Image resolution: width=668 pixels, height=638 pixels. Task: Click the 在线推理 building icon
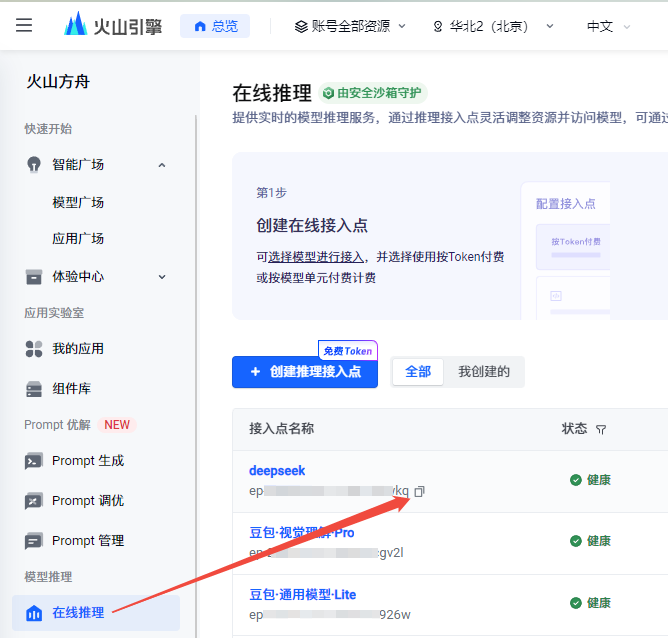point(34,613)
